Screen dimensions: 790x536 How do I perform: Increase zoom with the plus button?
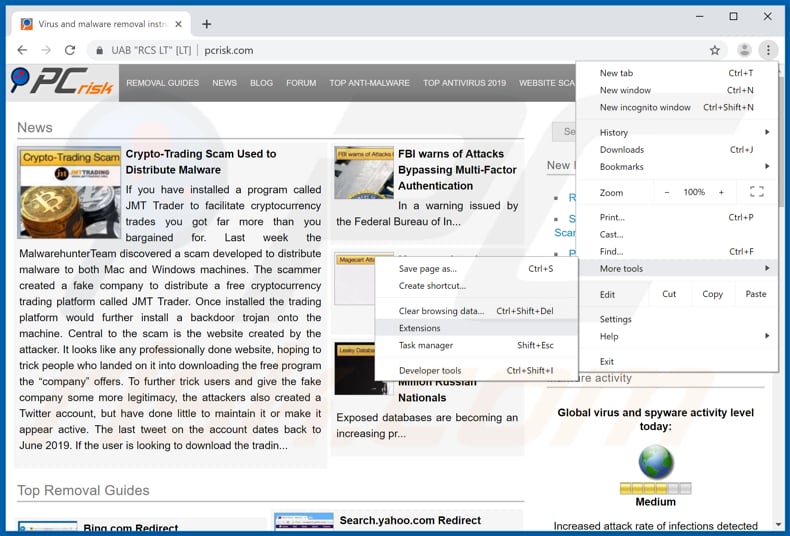tap(721, 192)
